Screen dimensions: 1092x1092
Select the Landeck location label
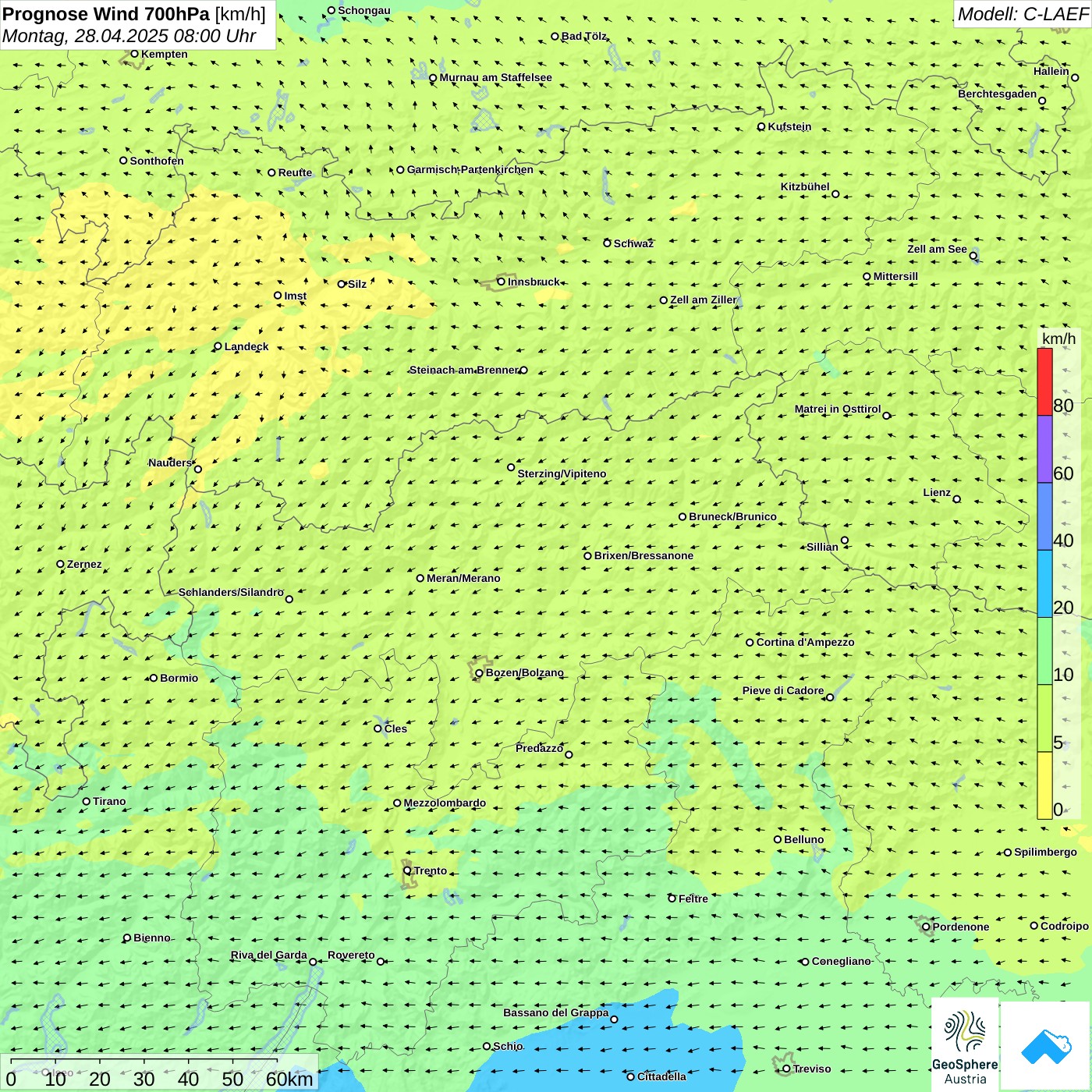(x=246, y=346)
